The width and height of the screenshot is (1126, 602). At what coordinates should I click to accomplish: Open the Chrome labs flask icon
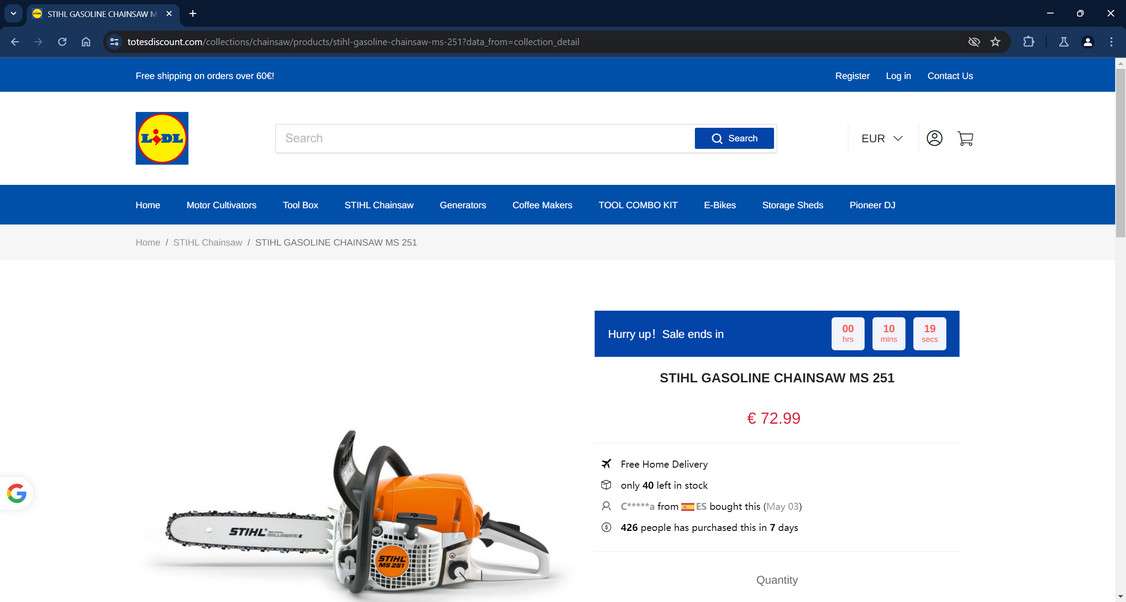[1064, 42]
